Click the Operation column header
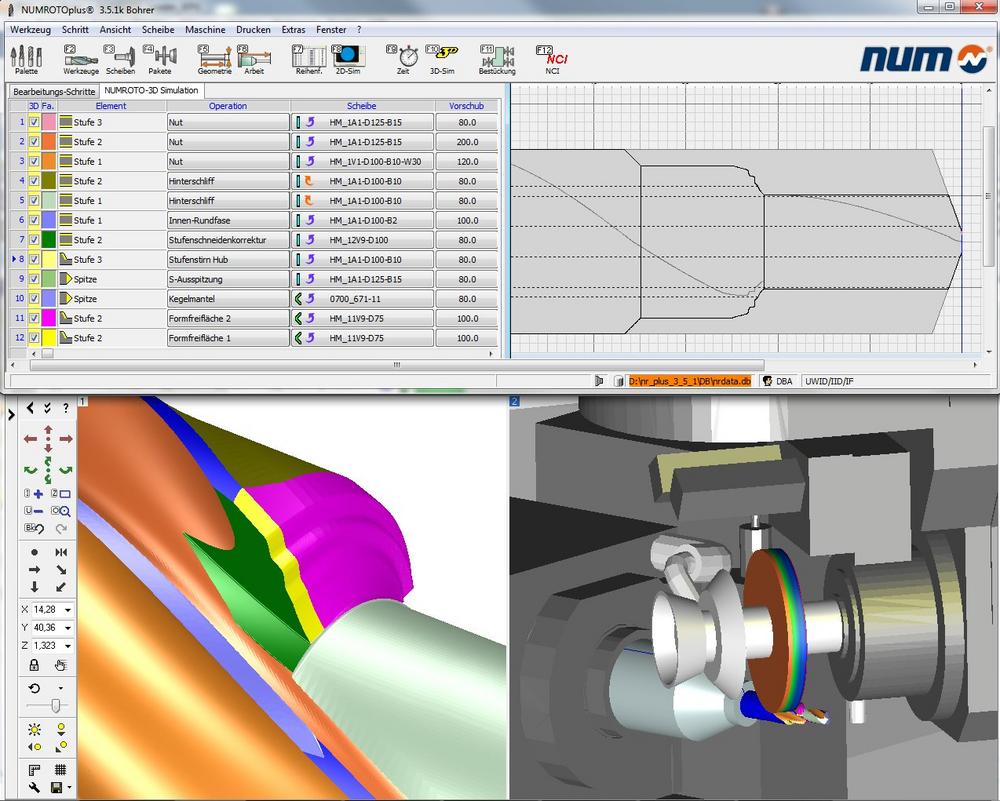 228,106
